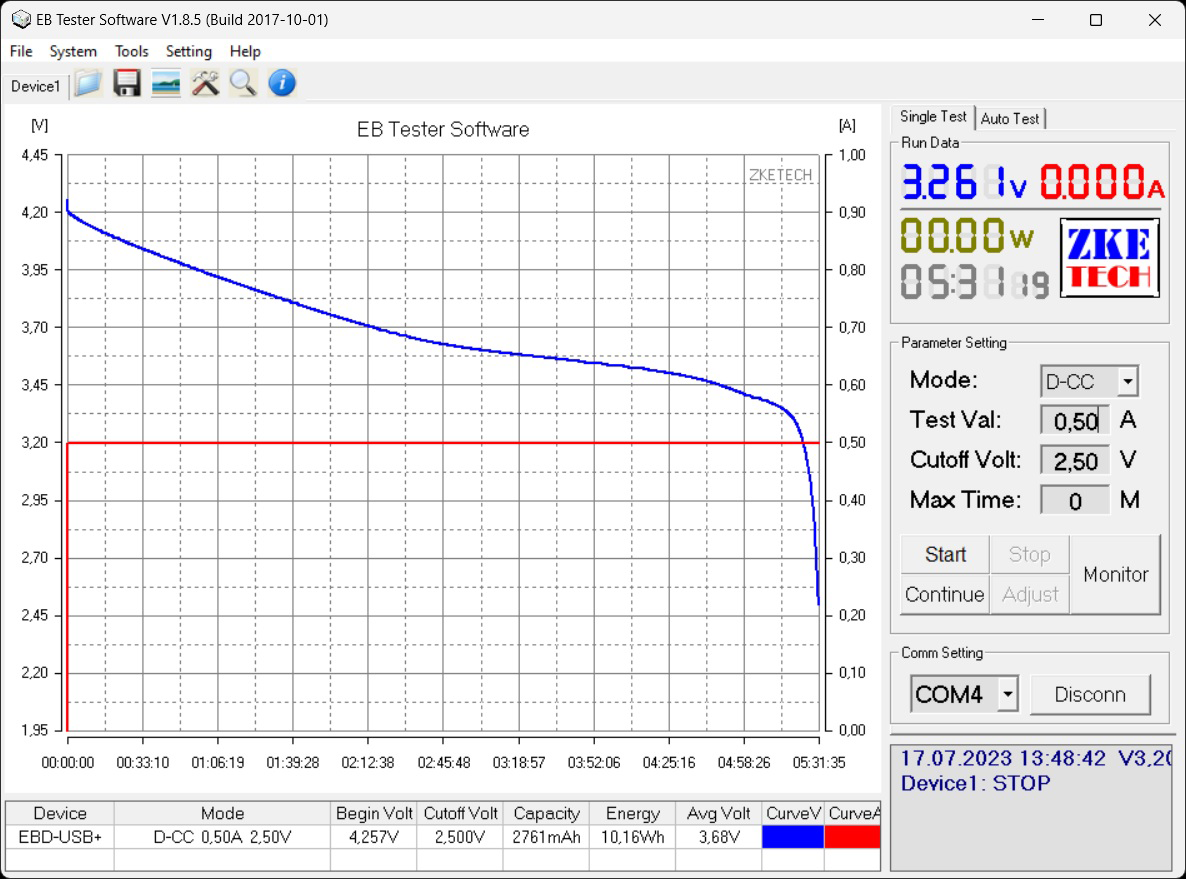The height and width of the screenshot is (879, 1186).
Task: Click the ZKE TECH logo
Action: 1108,258
